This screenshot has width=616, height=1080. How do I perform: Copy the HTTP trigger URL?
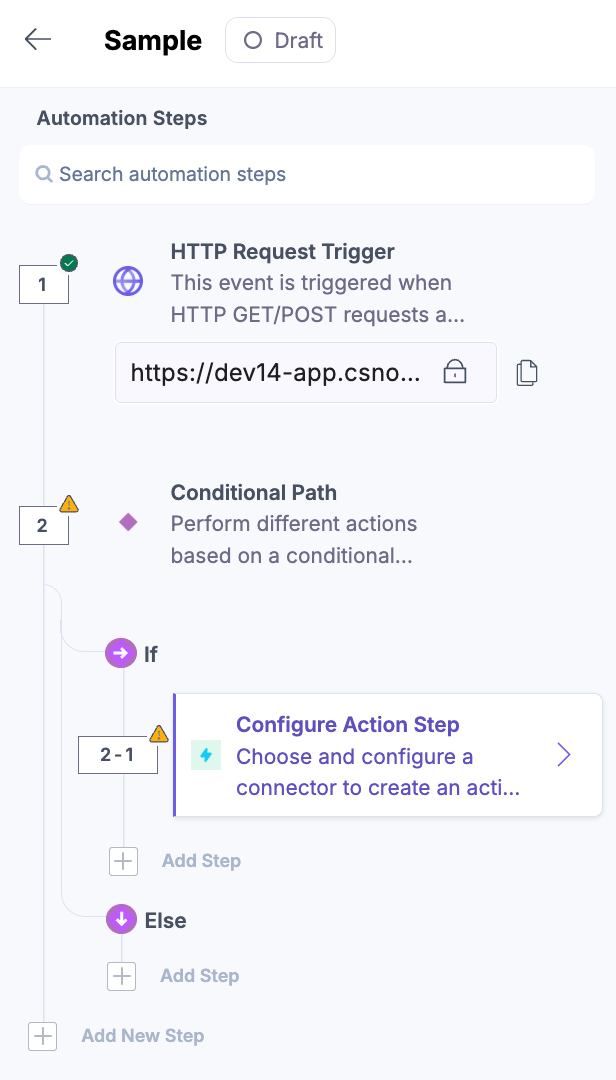tap(527, 373)
